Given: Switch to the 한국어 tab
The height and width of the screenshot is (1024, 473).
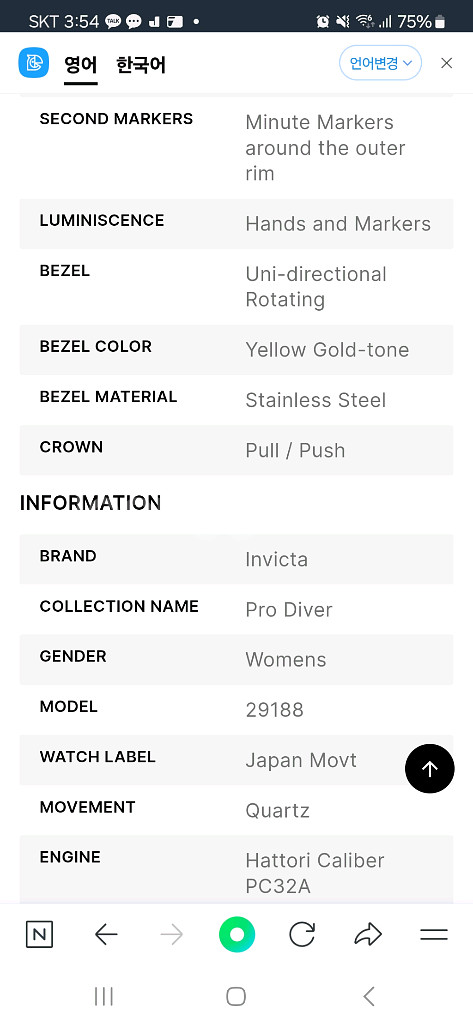Looking at the screenshot, I should click(140, 65).
